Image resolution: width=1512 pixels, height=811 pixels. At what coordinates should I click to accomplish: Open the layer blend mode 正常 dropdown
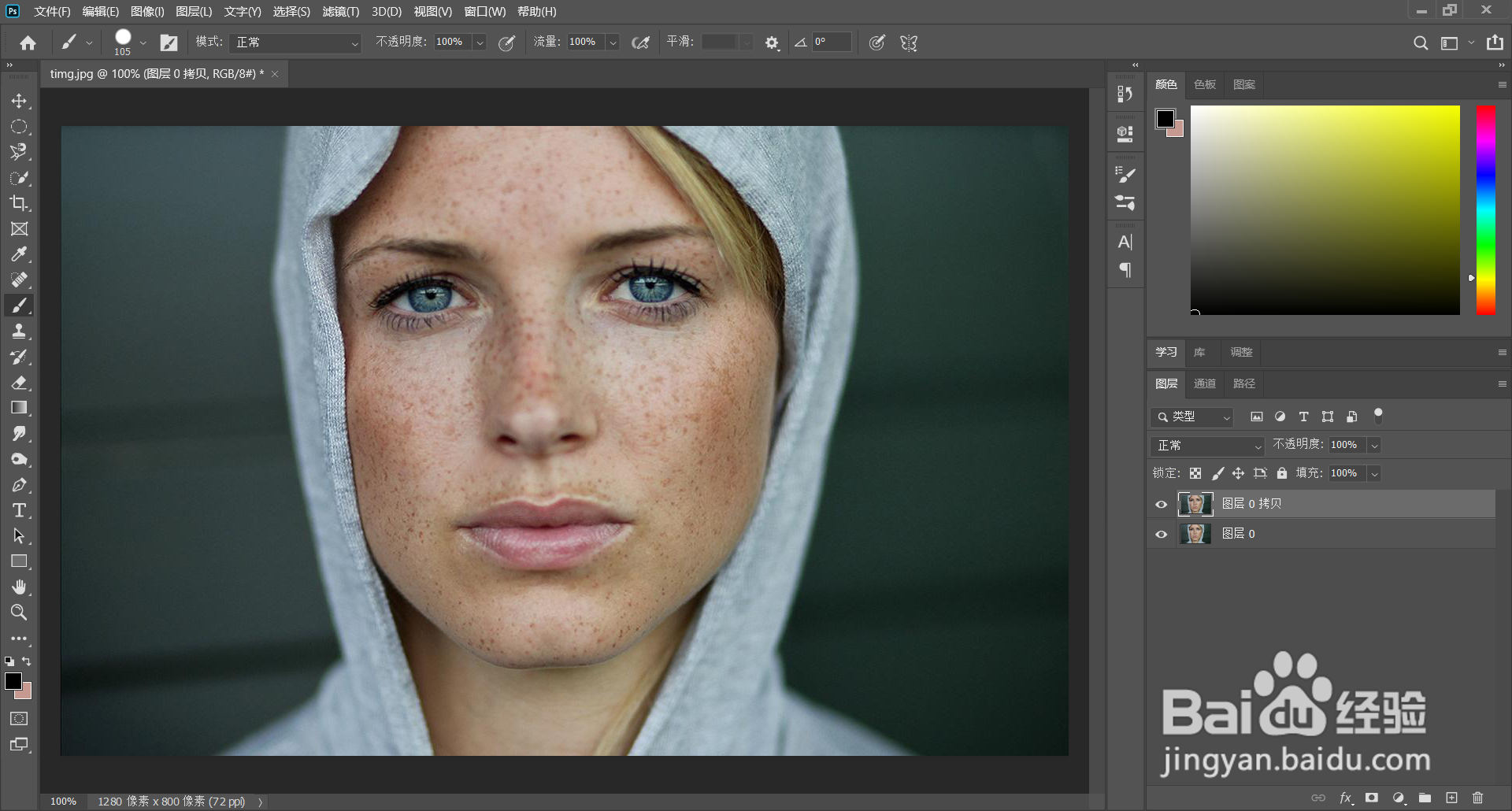click(1206, 446)
